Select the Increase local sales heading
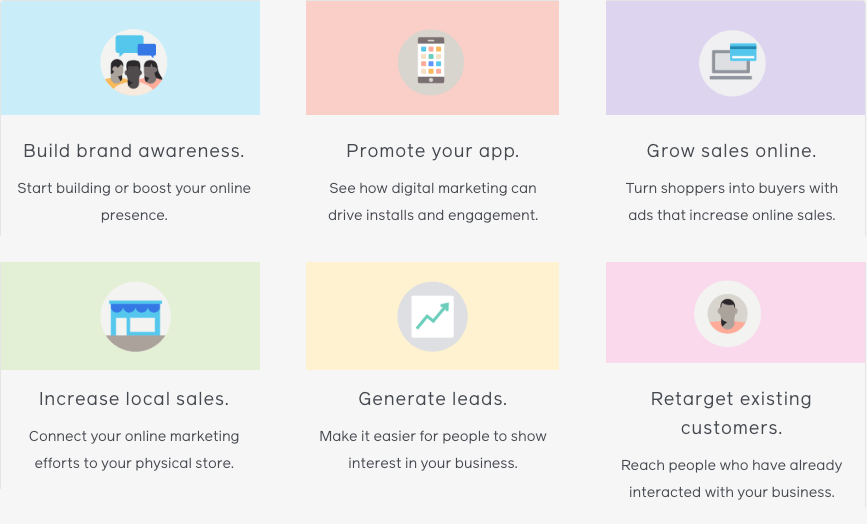Viewport: 867px width, 524px height. (x=134, y=399)
